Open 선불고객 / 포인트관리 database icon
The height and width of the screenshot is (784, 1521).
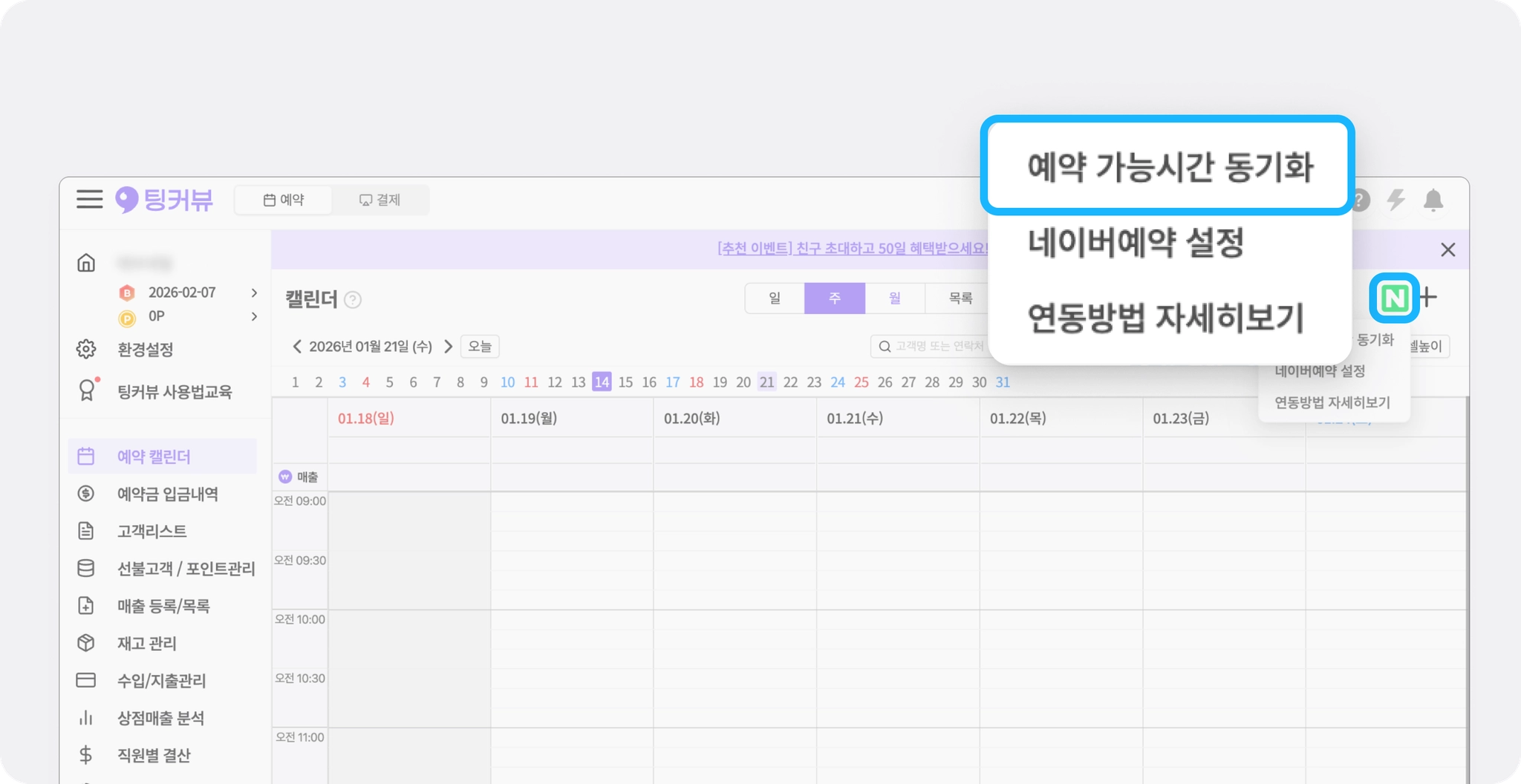(86, 568)
